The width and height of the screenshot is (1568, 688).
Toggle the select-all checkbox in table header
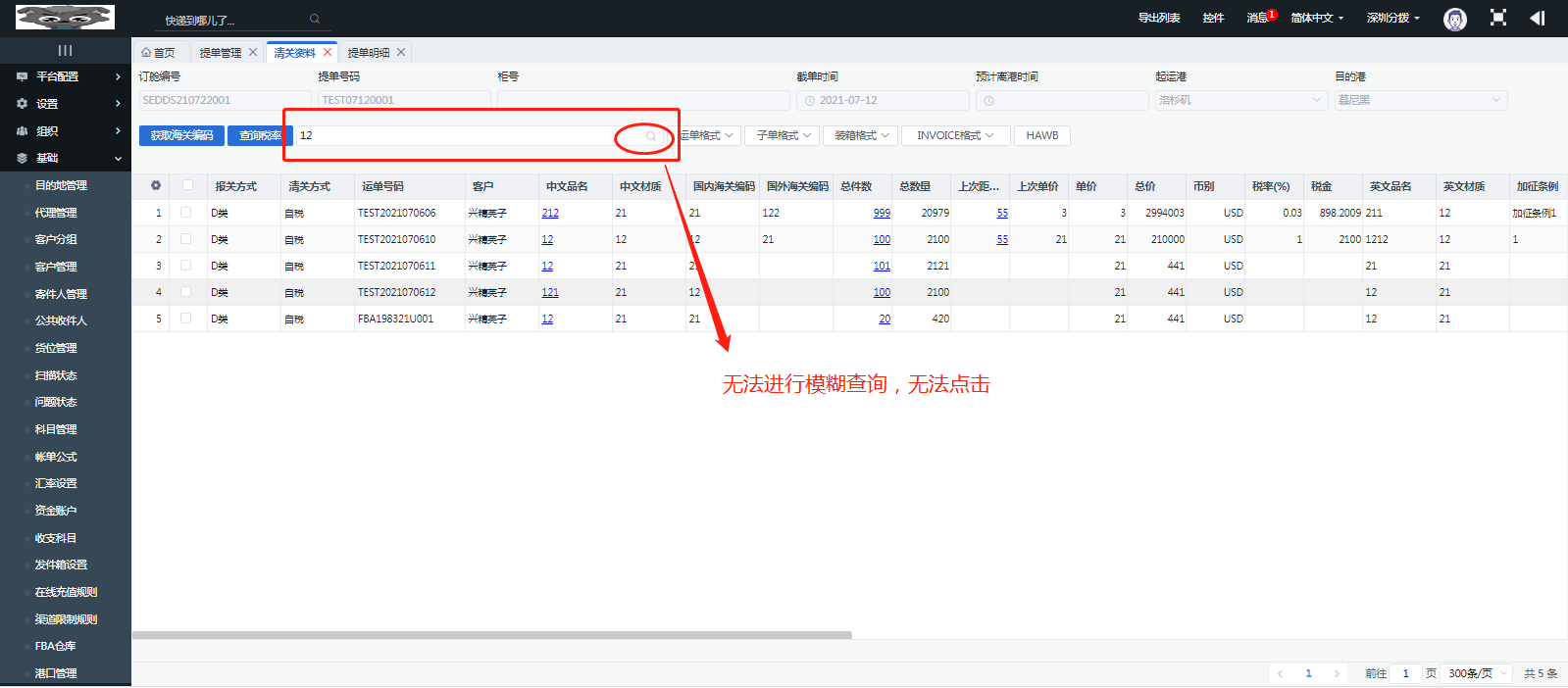point(187,185)
